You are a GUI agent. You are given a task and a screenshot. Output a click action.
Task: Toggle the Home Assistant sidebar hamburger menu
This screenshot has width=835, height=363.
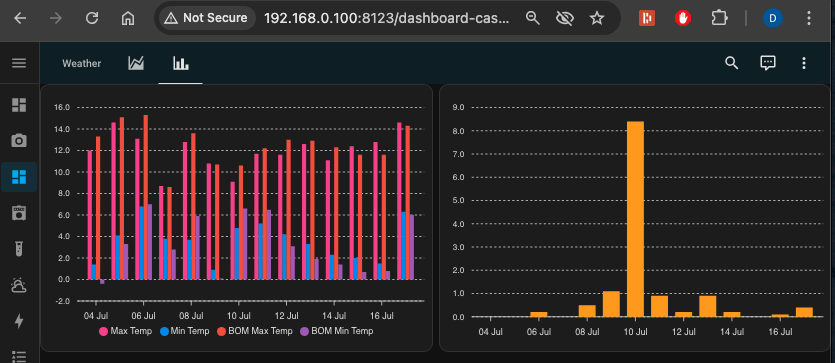(x=19, y=63)
